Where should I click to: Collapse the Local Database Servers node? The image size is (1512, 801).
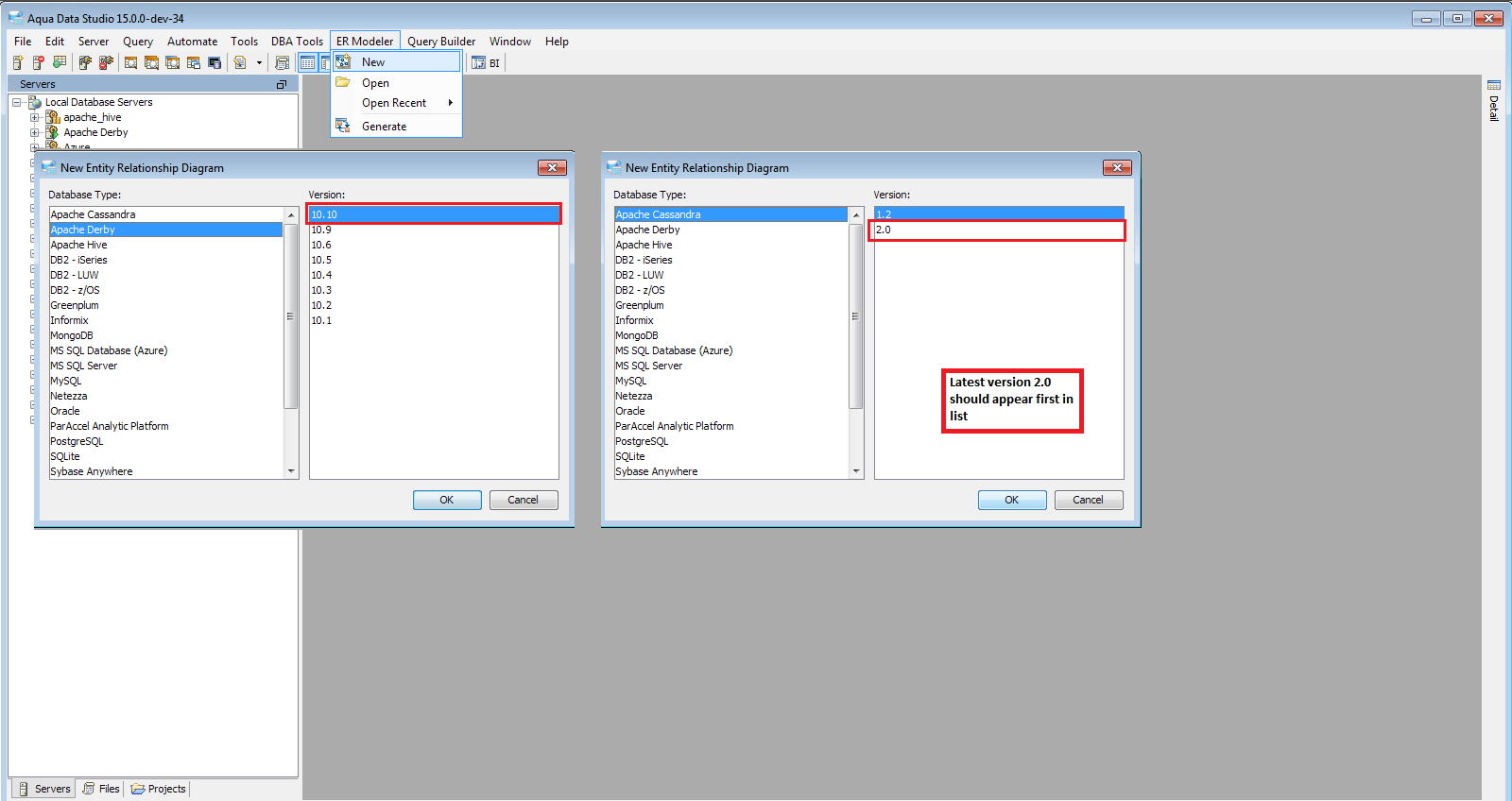(x=17, y=102)
